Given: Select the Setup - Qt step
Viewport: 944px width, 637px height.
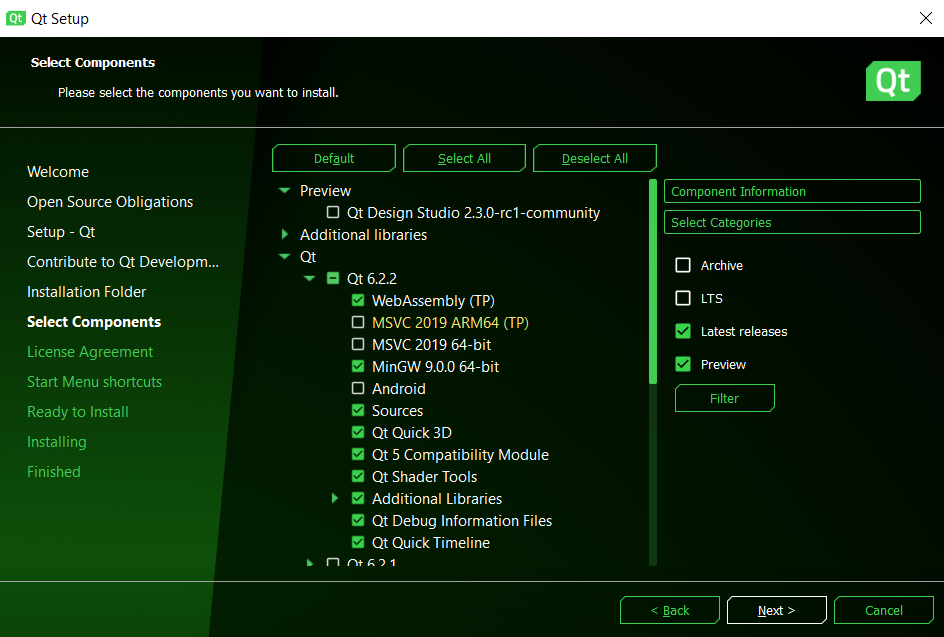Looking at the screenshot, I should 61,232.
